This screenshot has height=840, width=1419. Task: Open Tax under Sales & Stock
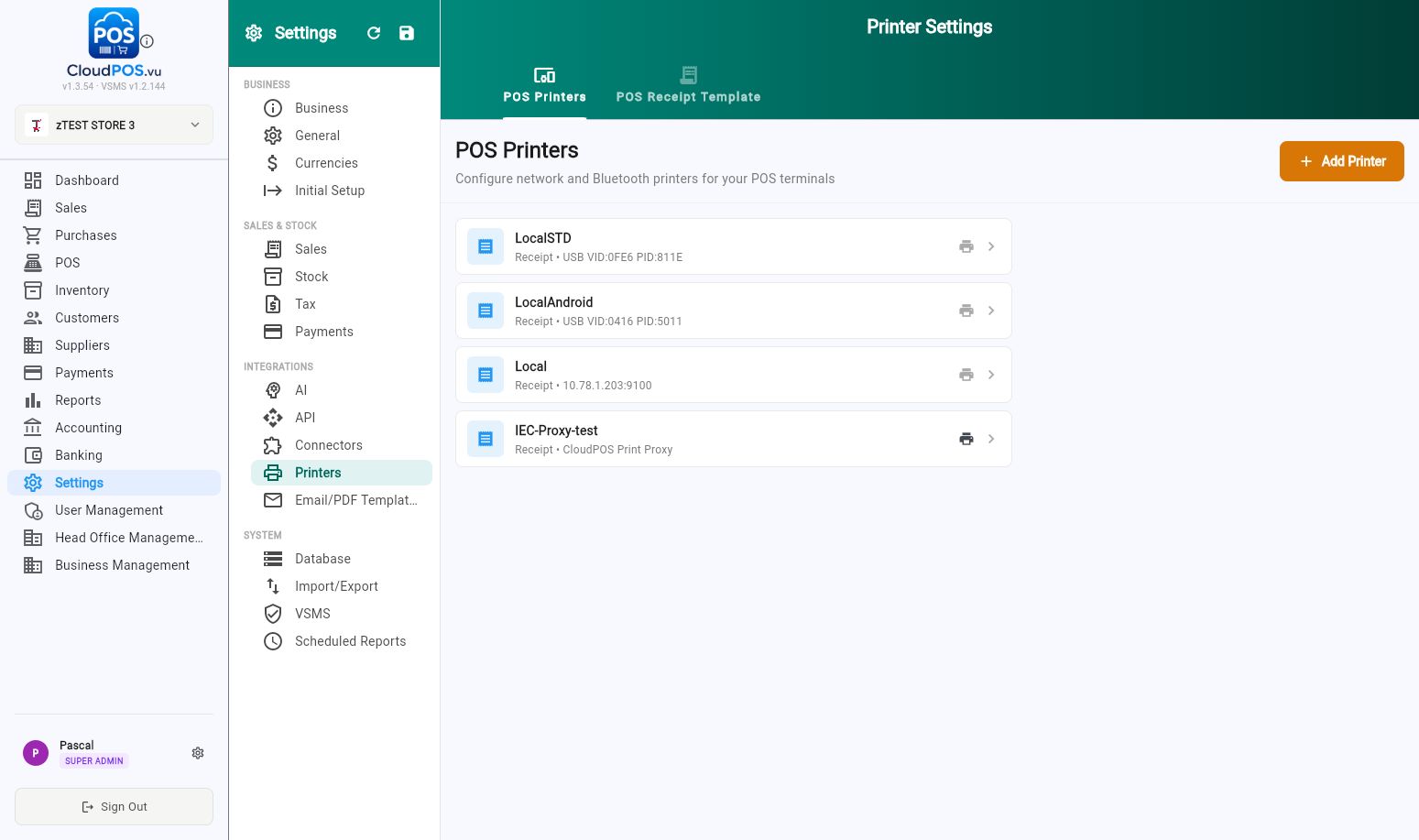coord(342,304)
